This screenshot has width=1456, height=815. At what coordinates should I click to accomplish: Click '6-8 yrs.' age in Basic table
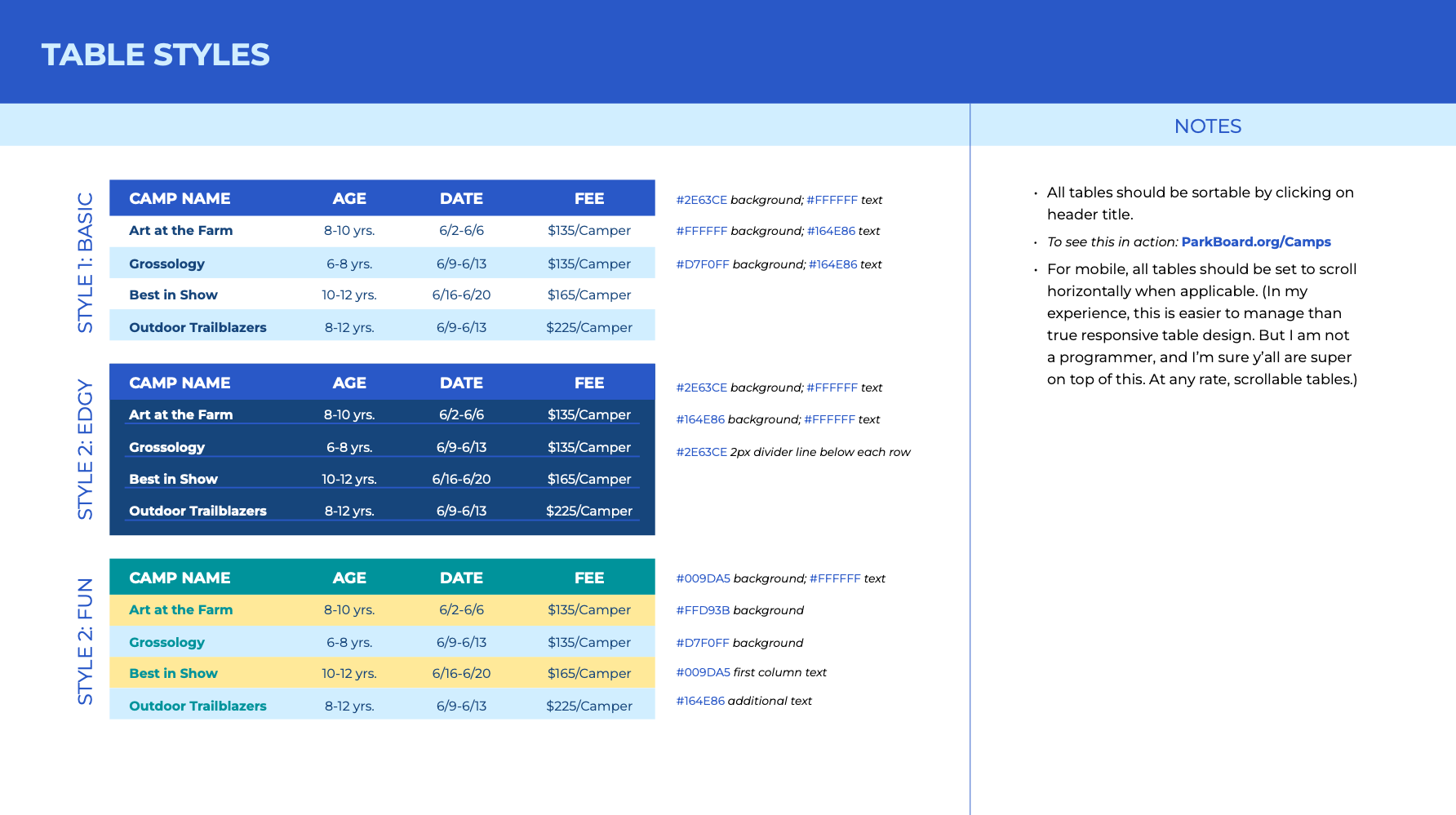pos(349,264)
